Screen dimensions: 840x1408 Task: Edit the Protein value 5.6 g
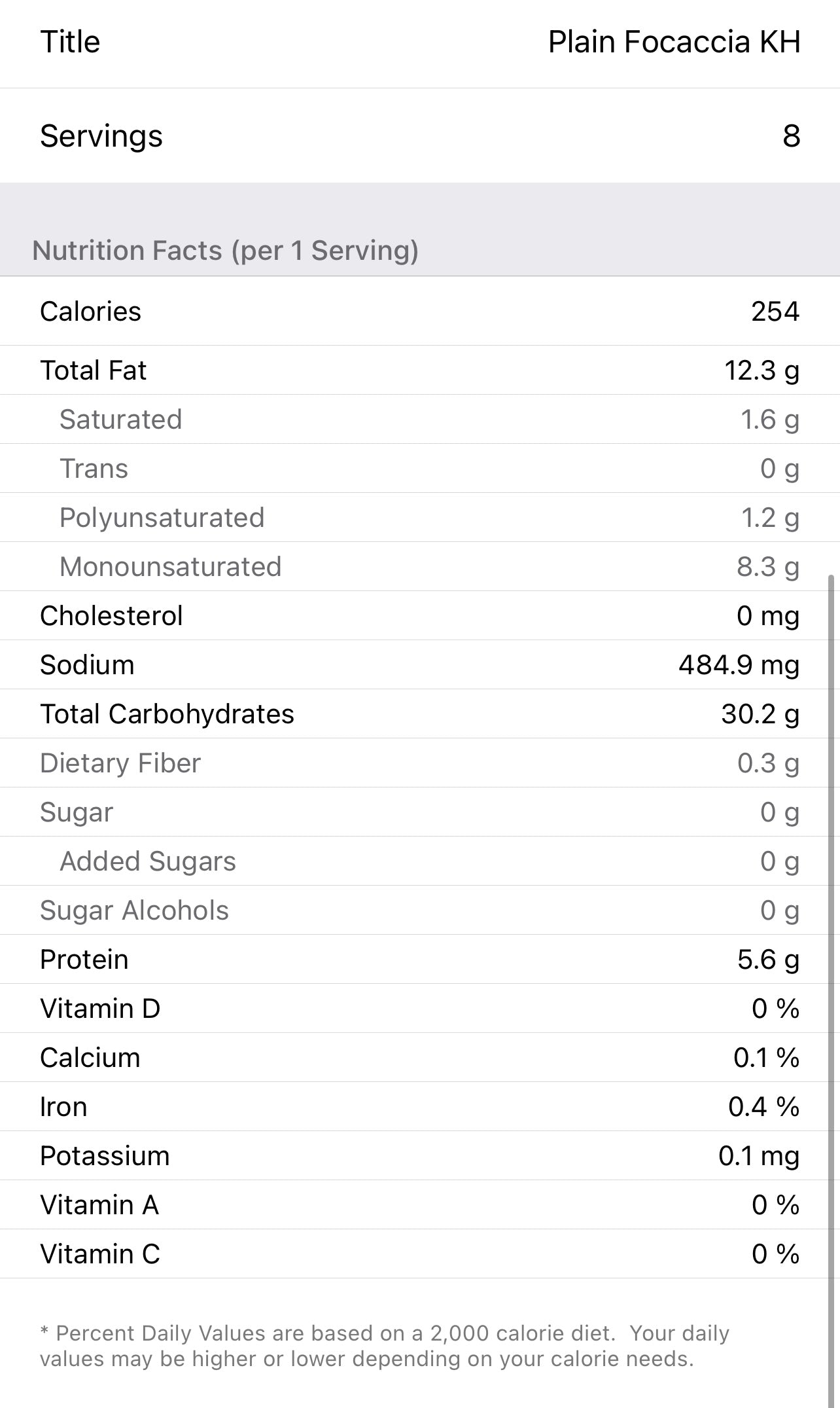[x=768, y=960]
